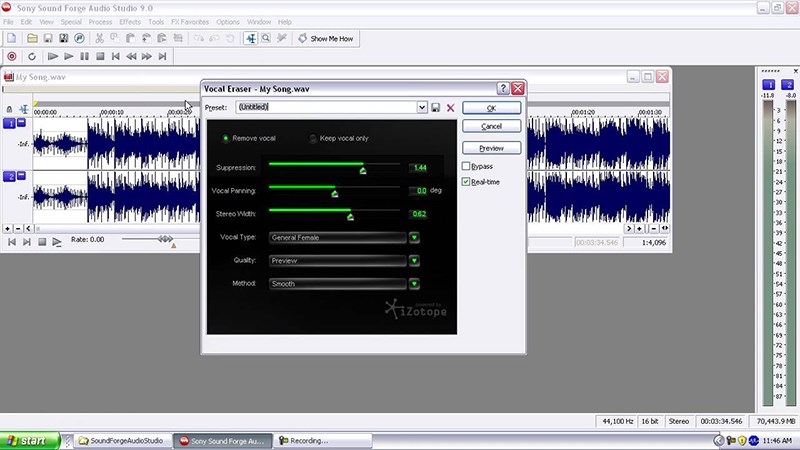Select the Remove vocal radio button

point(226,138)
